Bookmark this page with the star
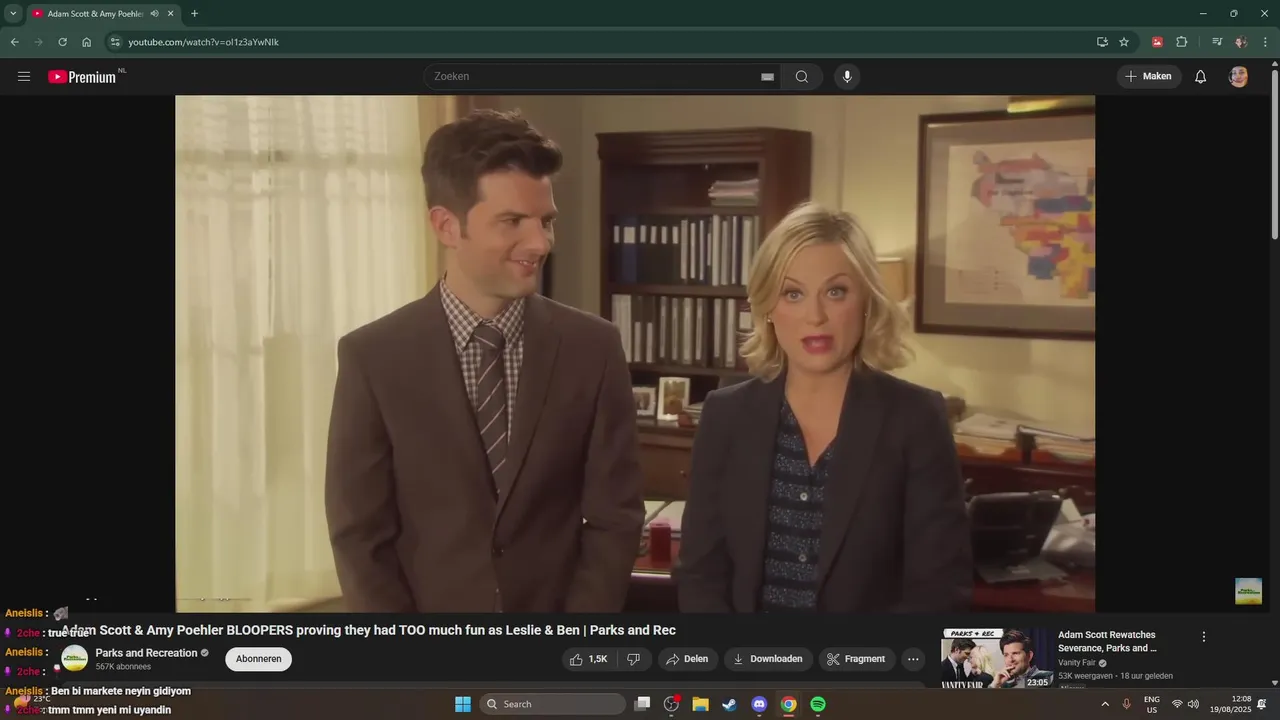This screenshot has width=1280, height=720. [x=1124, y=42]
